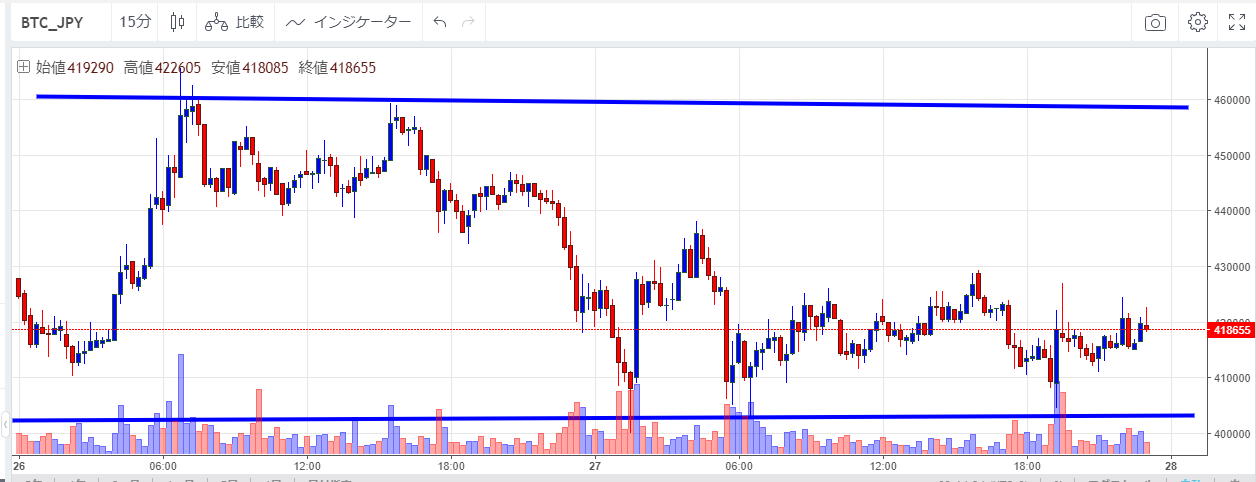Open the BTC_JPY symbol selector
Image resolution: width=1256 pixels, height=482 pixels.
tap(50, 21)
